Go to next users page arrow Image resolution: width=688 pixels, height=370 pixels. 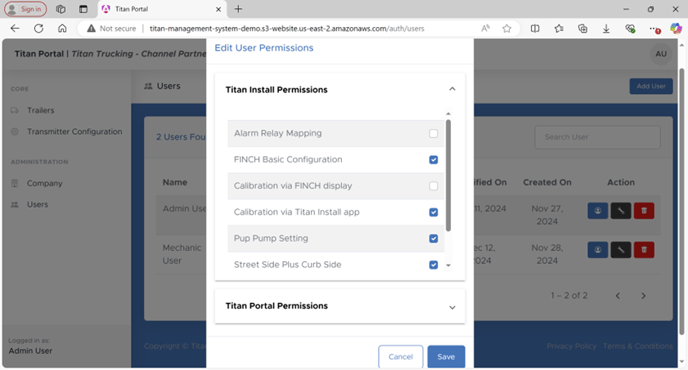click(x=643, y=296)
